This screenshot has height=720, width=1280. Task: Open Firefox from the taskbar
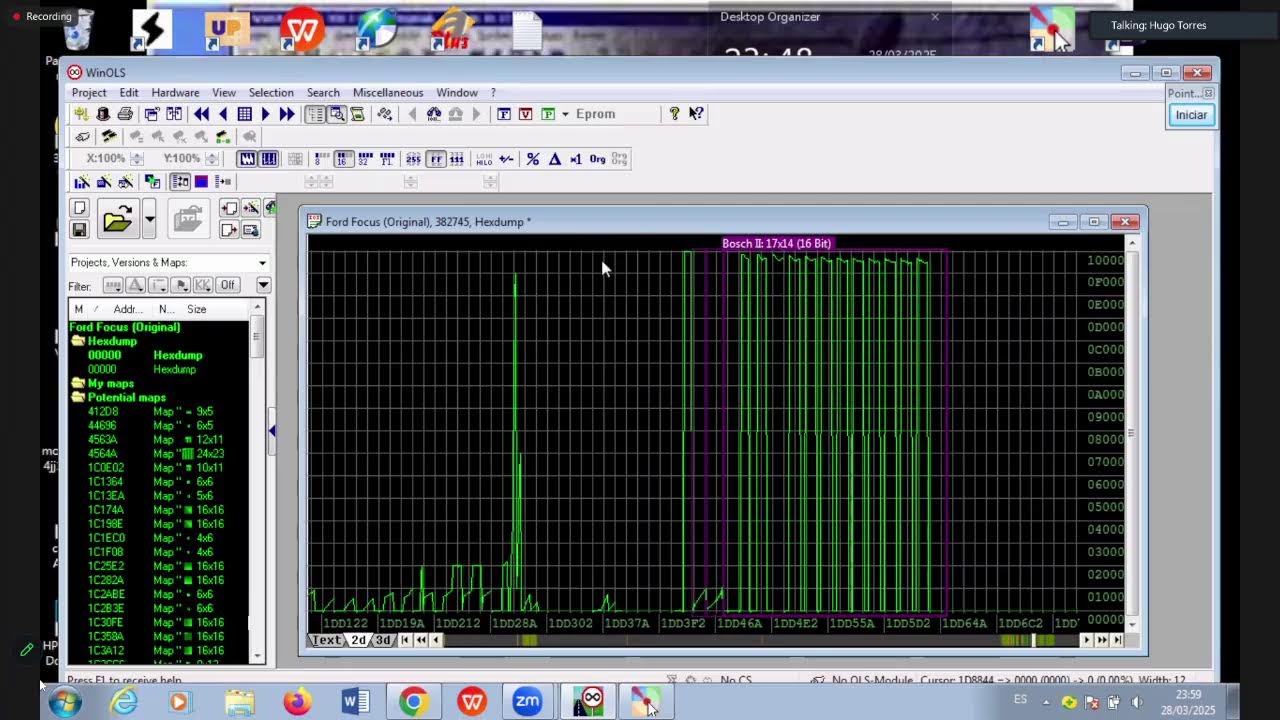click(x=297, y=702)
